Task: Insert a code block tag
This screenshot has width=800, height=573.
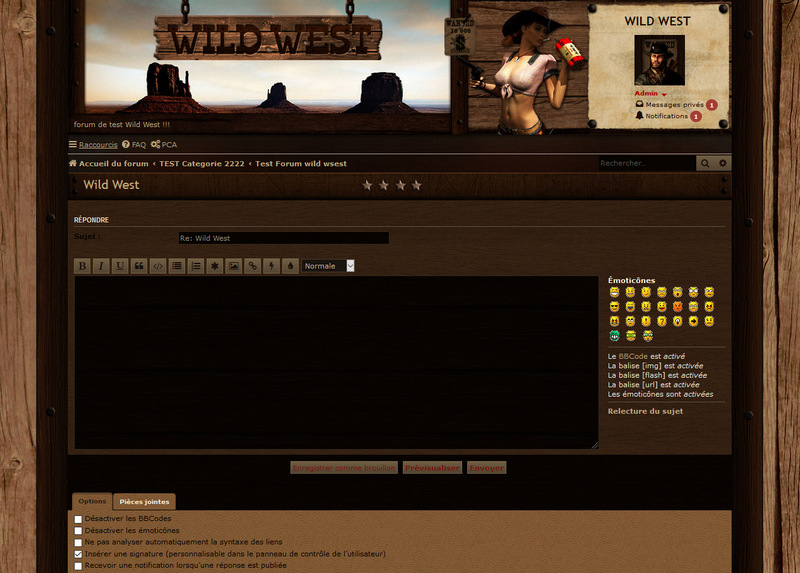Action: 157,266
